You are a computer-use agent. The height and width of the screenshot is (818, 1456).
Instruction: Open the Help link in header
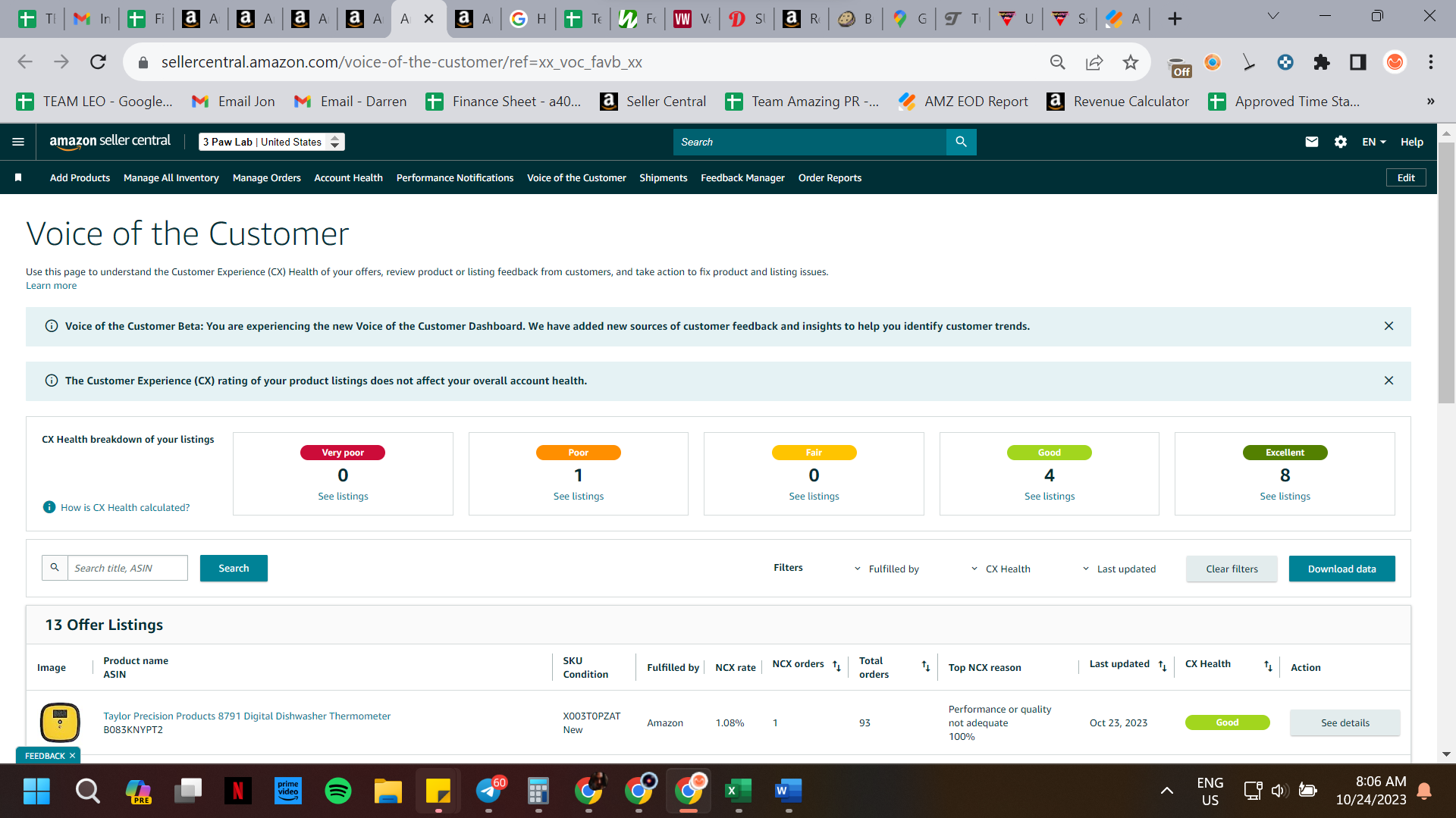coord(1411,142)
